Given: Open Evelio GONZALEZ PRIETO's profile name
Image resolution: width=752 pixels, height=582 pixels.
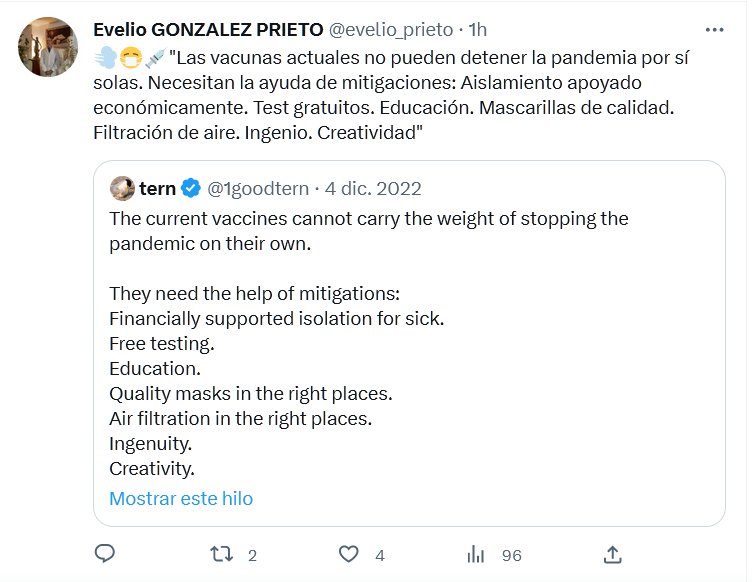Looking at the screenshot, I should 207,30.
